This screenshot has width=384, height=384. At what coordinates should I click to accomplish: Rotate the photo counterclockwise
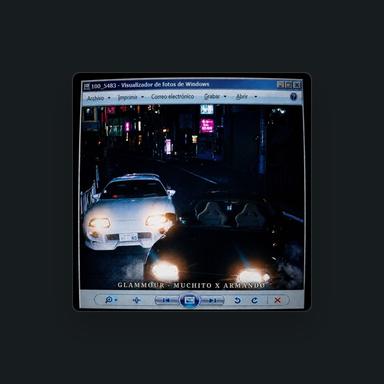tap(237, 300)
